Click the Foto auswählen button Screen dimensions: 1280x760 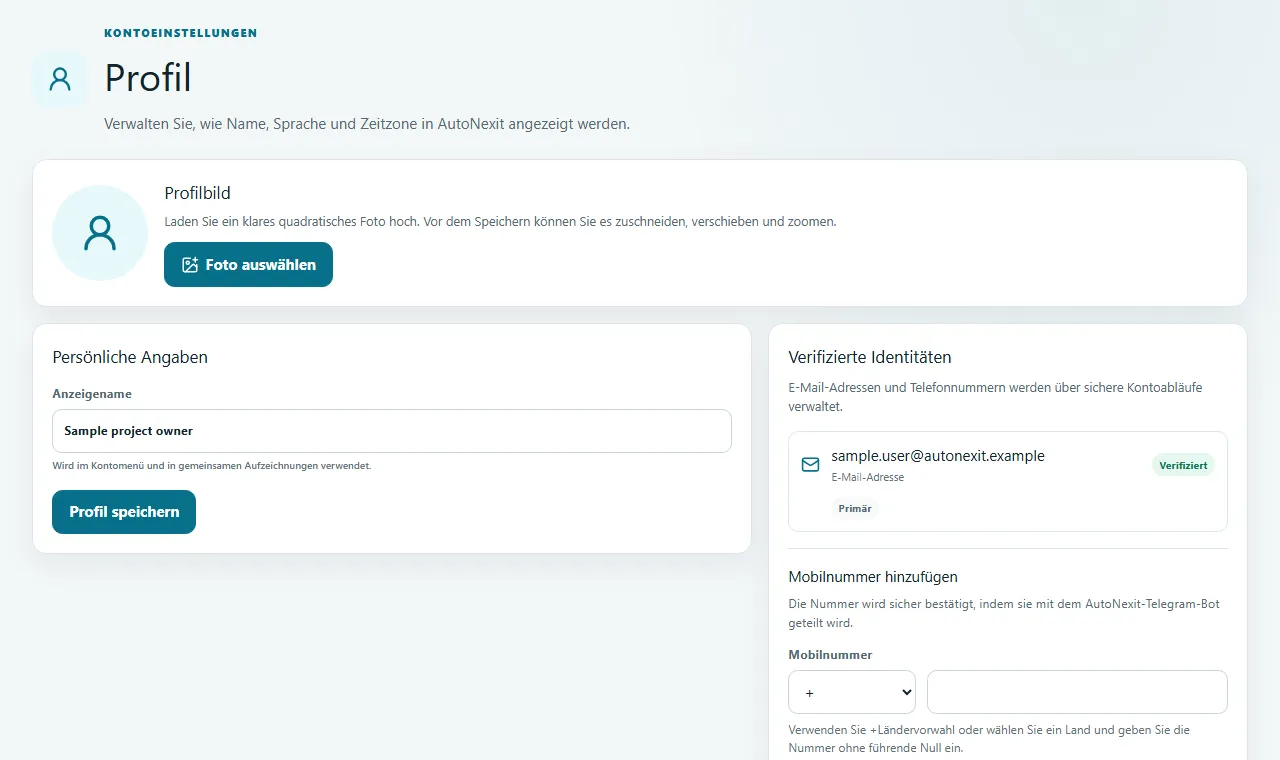[x=248, y=264]
